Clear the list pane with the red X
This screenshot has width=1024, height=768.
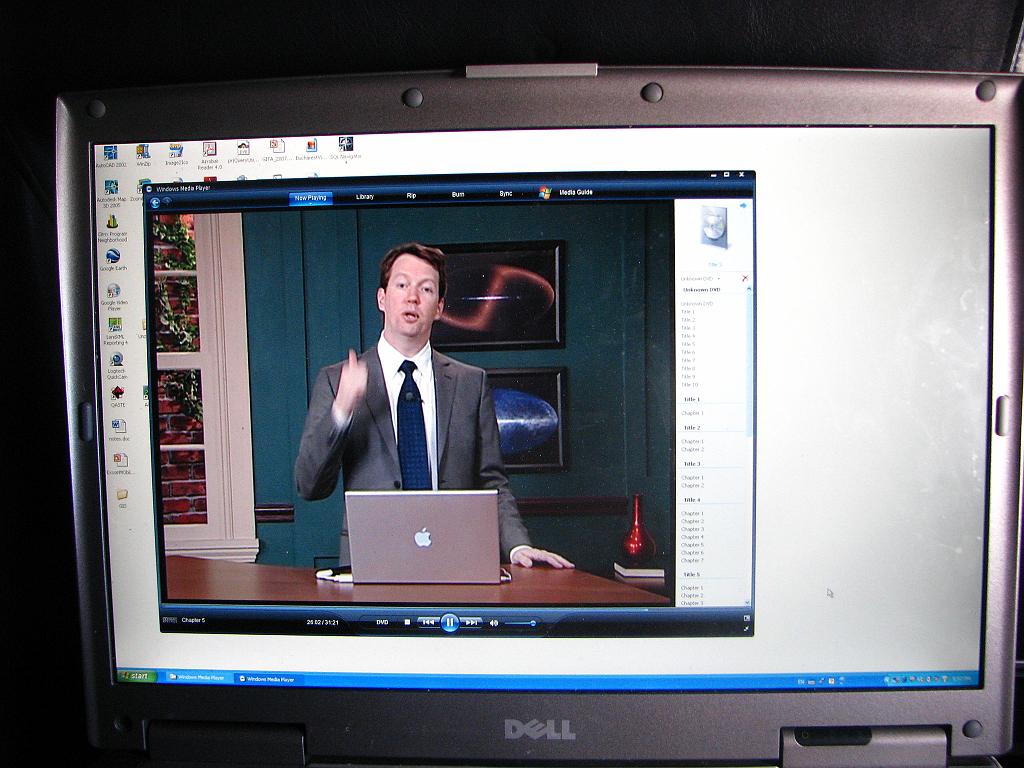pos(745,278)
